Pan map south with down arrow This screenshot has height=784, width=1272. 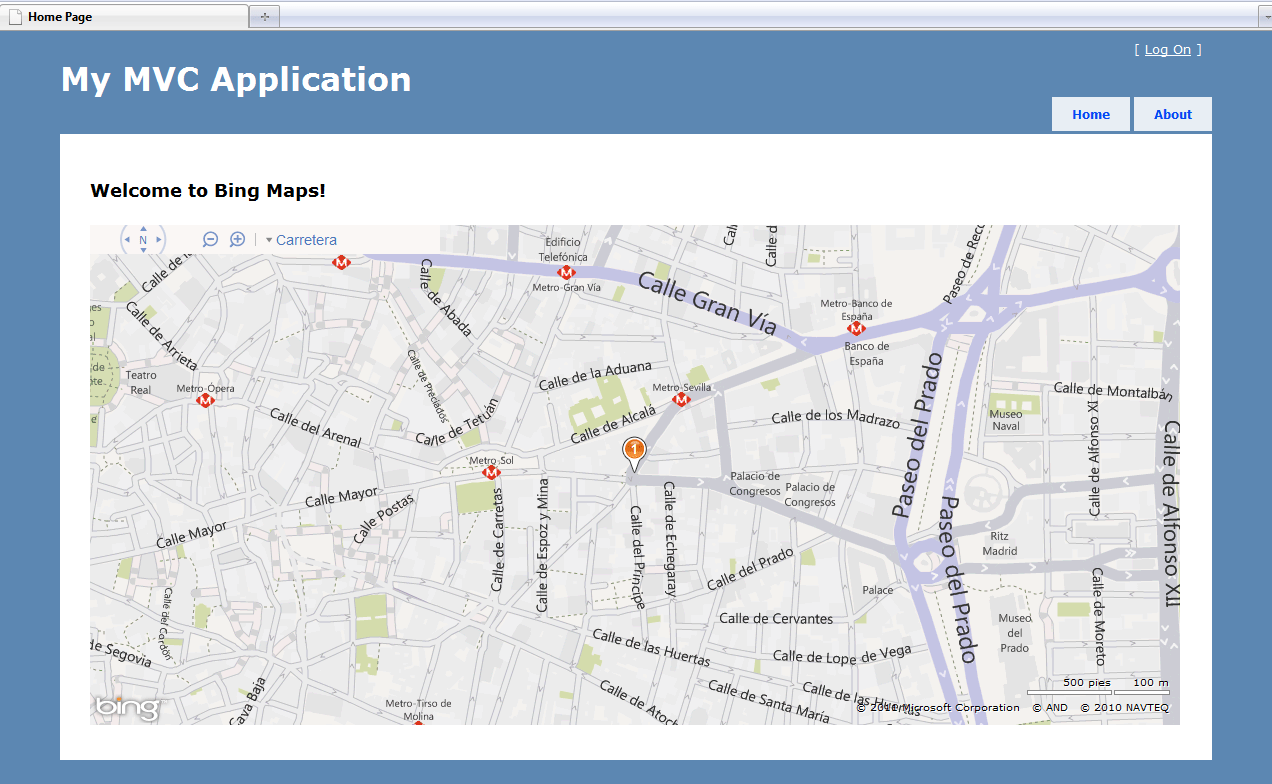(143, 251)
